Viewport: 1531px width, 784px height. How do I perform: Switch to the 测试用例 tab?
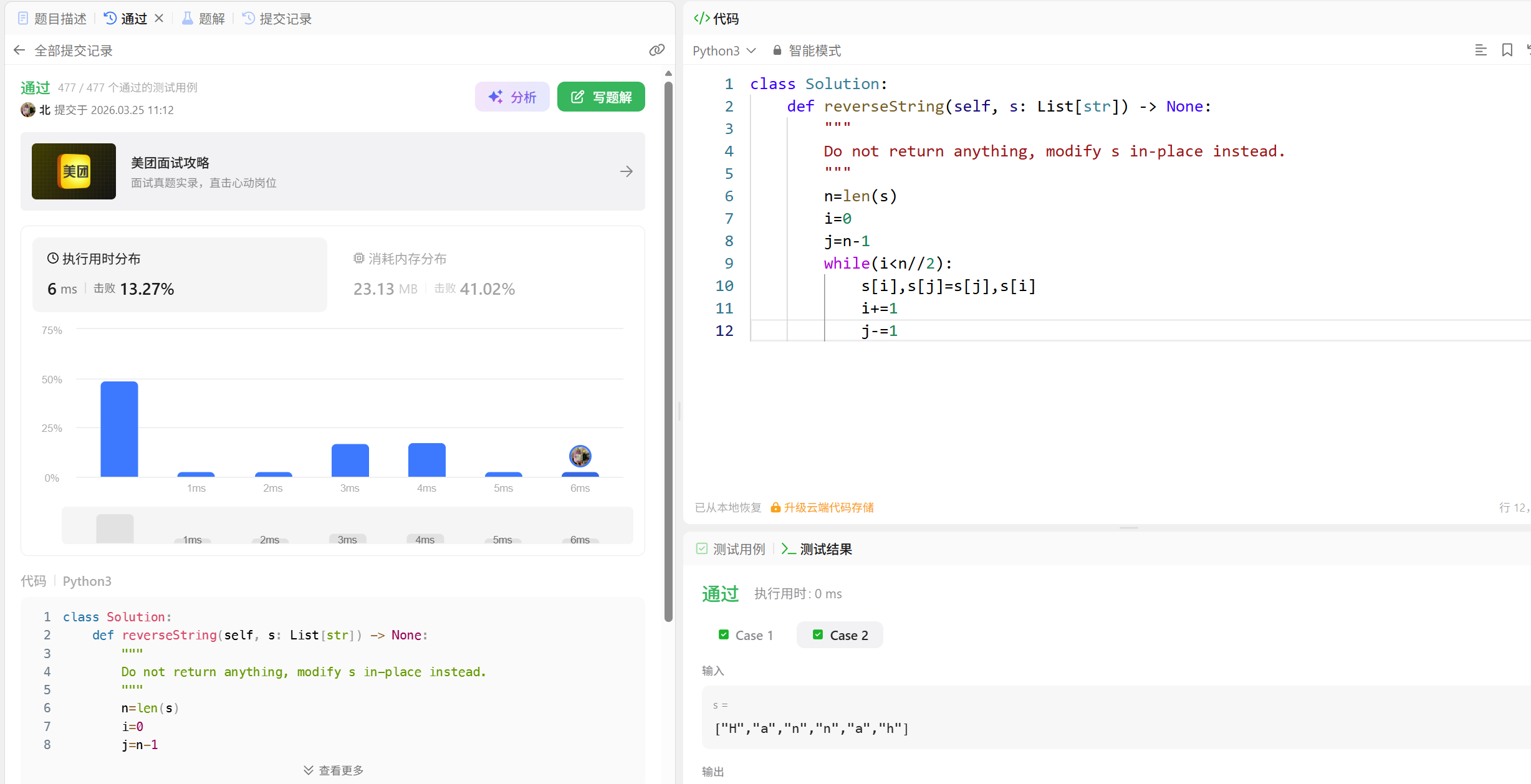click(x=731, y=549)
